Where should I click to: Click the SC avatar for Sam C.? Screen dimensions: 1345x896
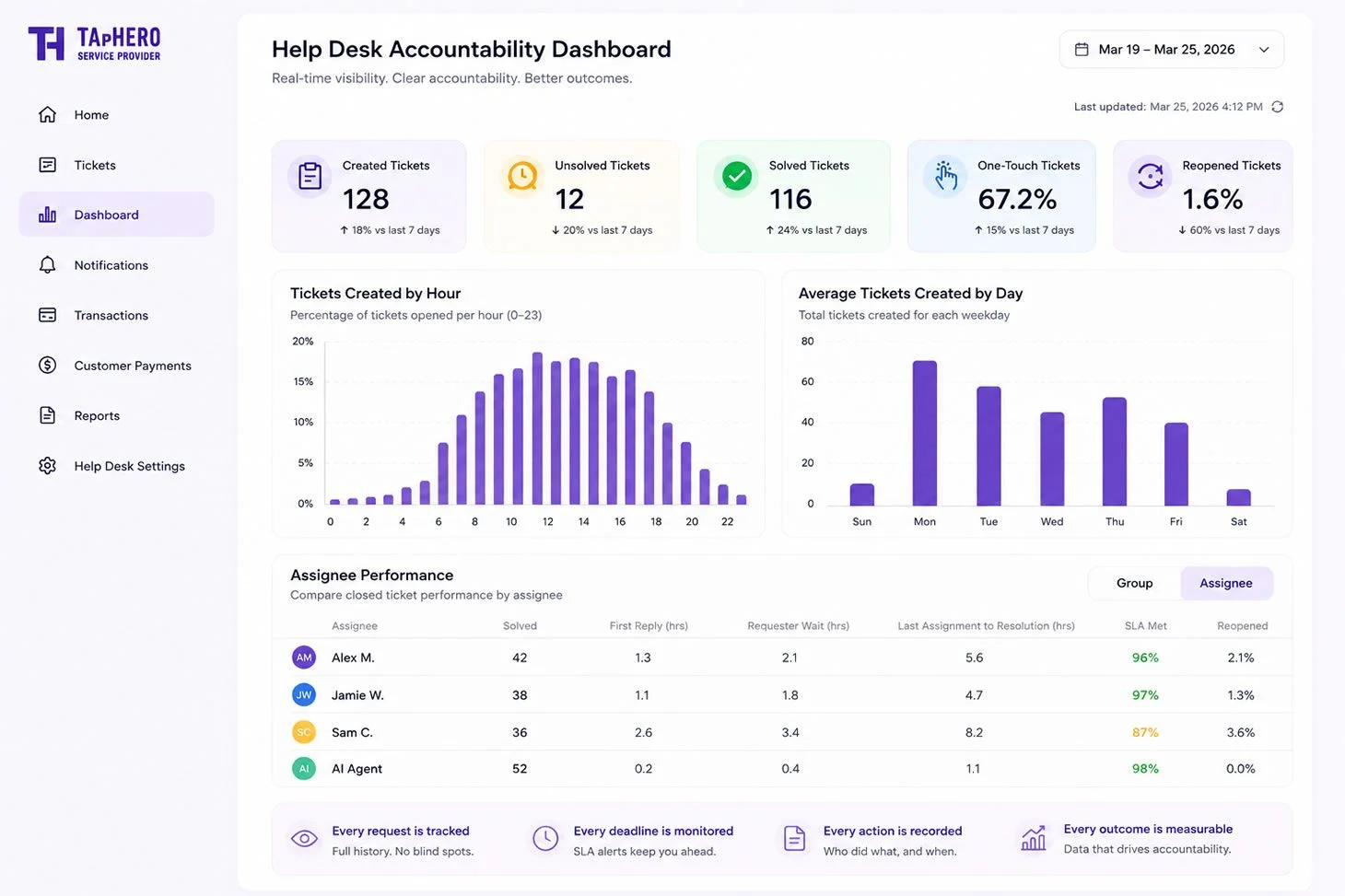click(304, 732)
